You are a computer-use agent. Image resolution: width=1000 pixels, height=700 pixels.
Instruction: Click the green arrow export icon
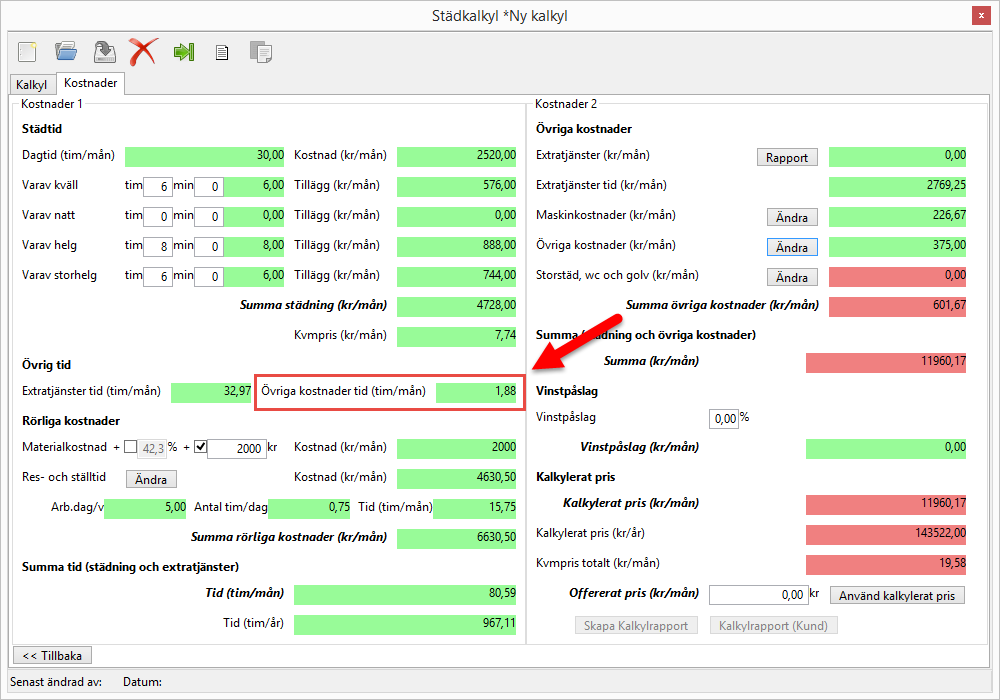click(x=183, y=52)
